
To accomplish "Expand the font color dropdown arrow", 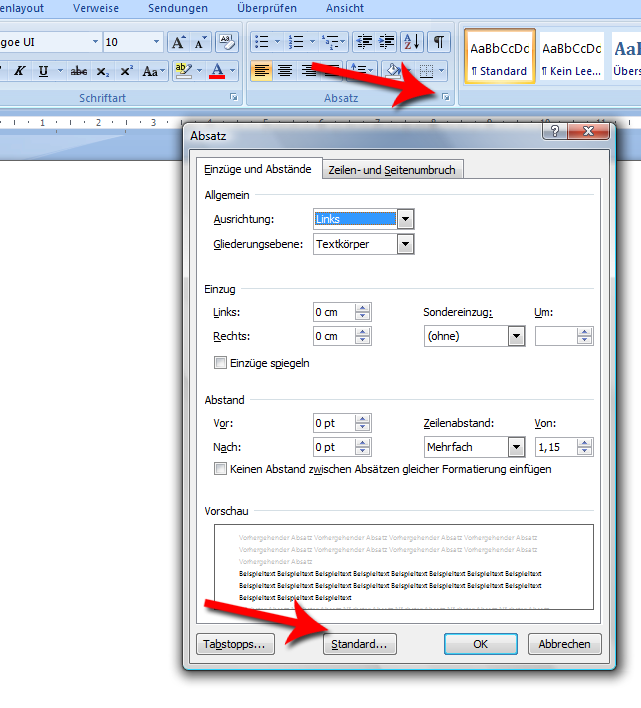I will pos(232,71).
